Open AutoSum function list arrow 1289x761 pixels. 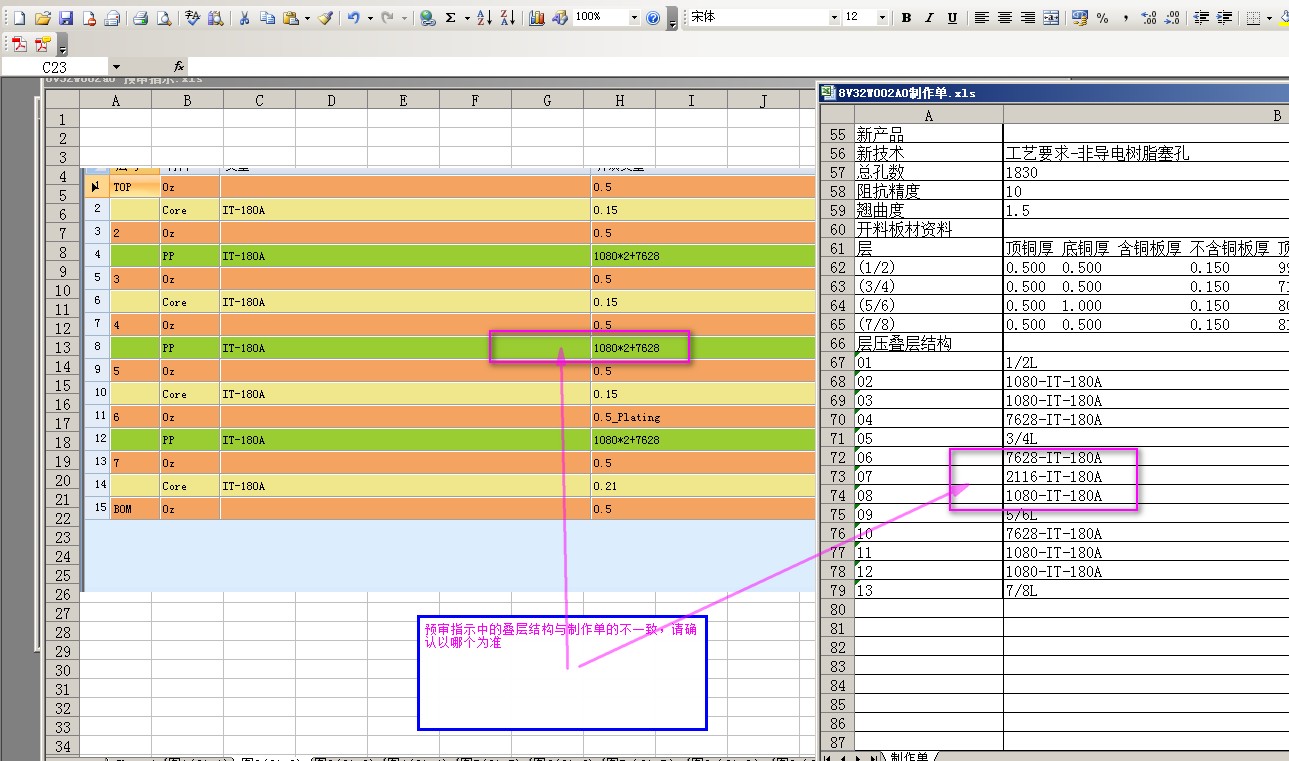(x=467, y=18)
